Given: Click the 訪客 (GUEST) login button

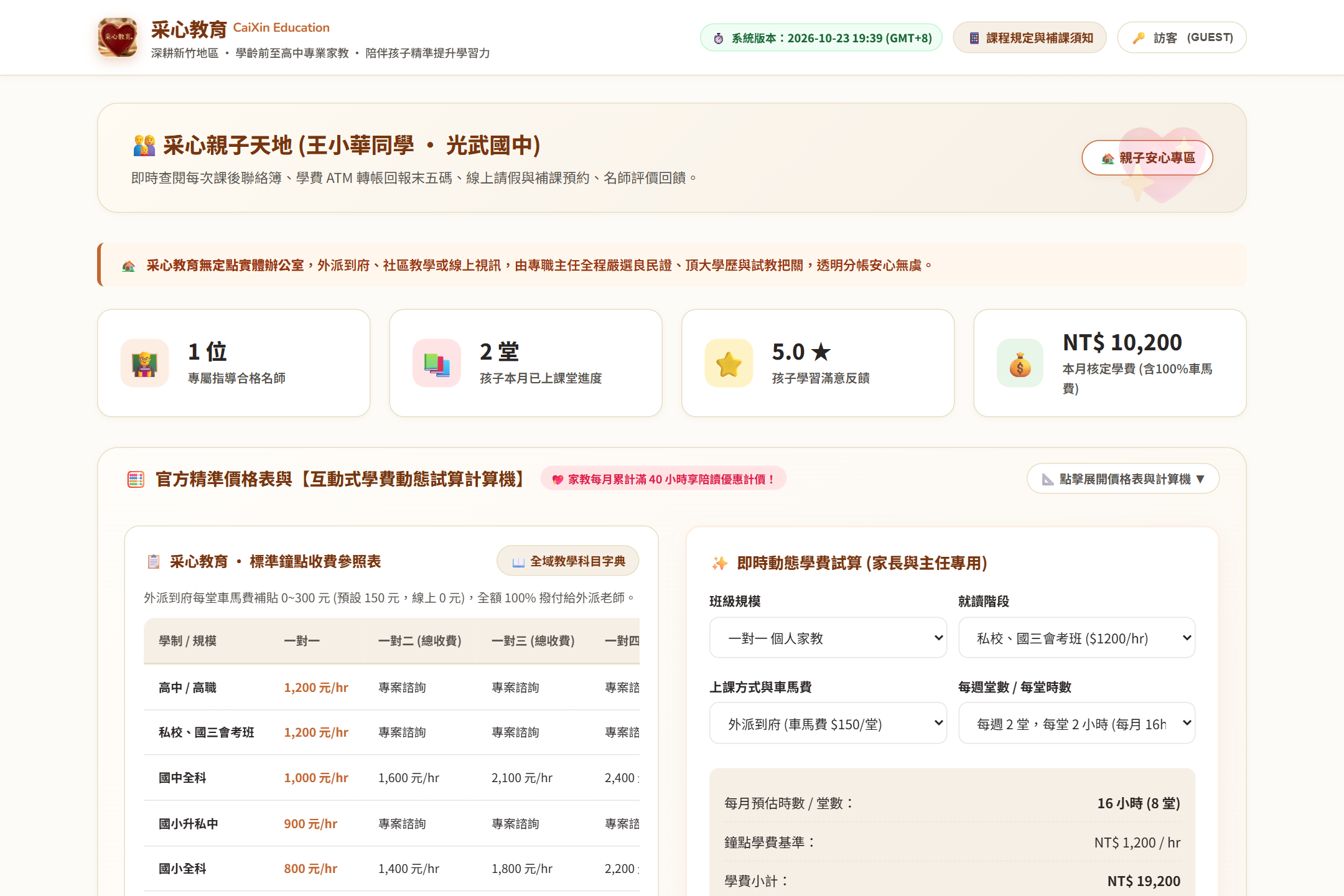Looking at the screenshot, I should click(1182, 37).
